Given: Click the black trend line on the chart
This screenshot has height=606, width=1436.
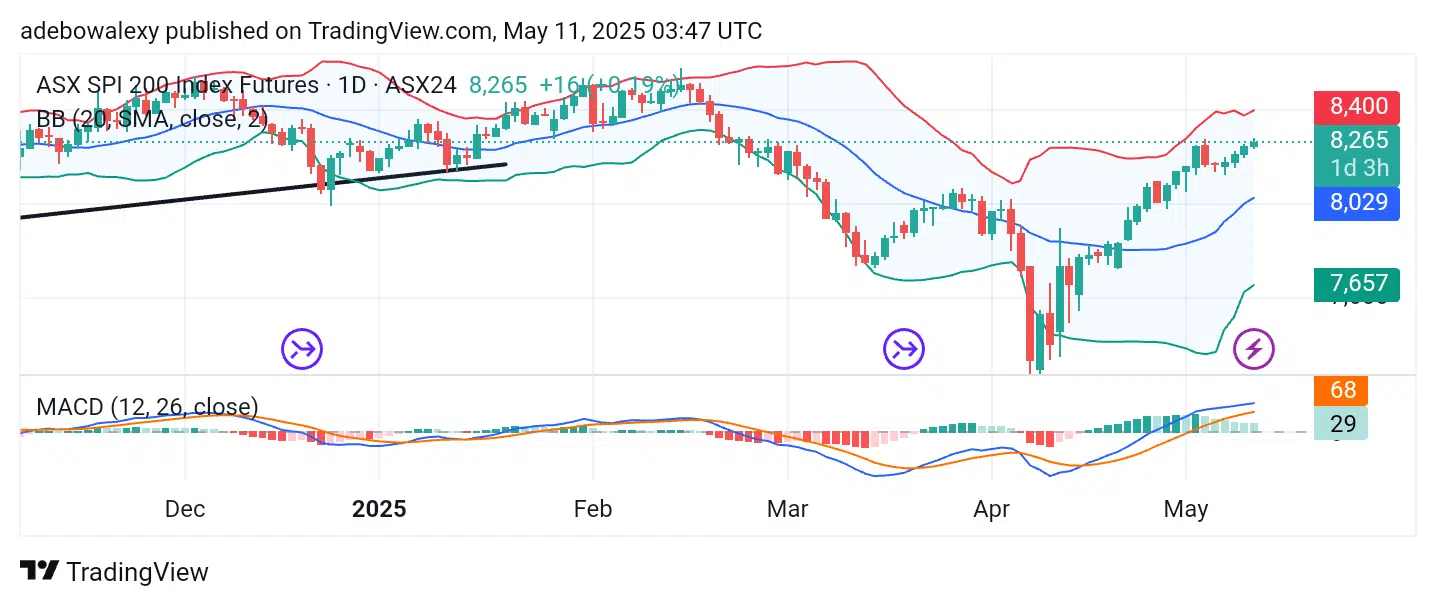Looking at the screenshot, I should 264,190.
